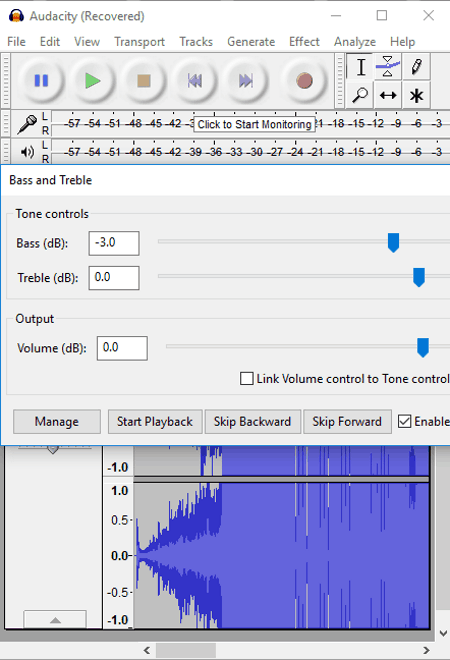
Task: Click the green Play button
Action: pyautogui.click(x=92, y=80)
